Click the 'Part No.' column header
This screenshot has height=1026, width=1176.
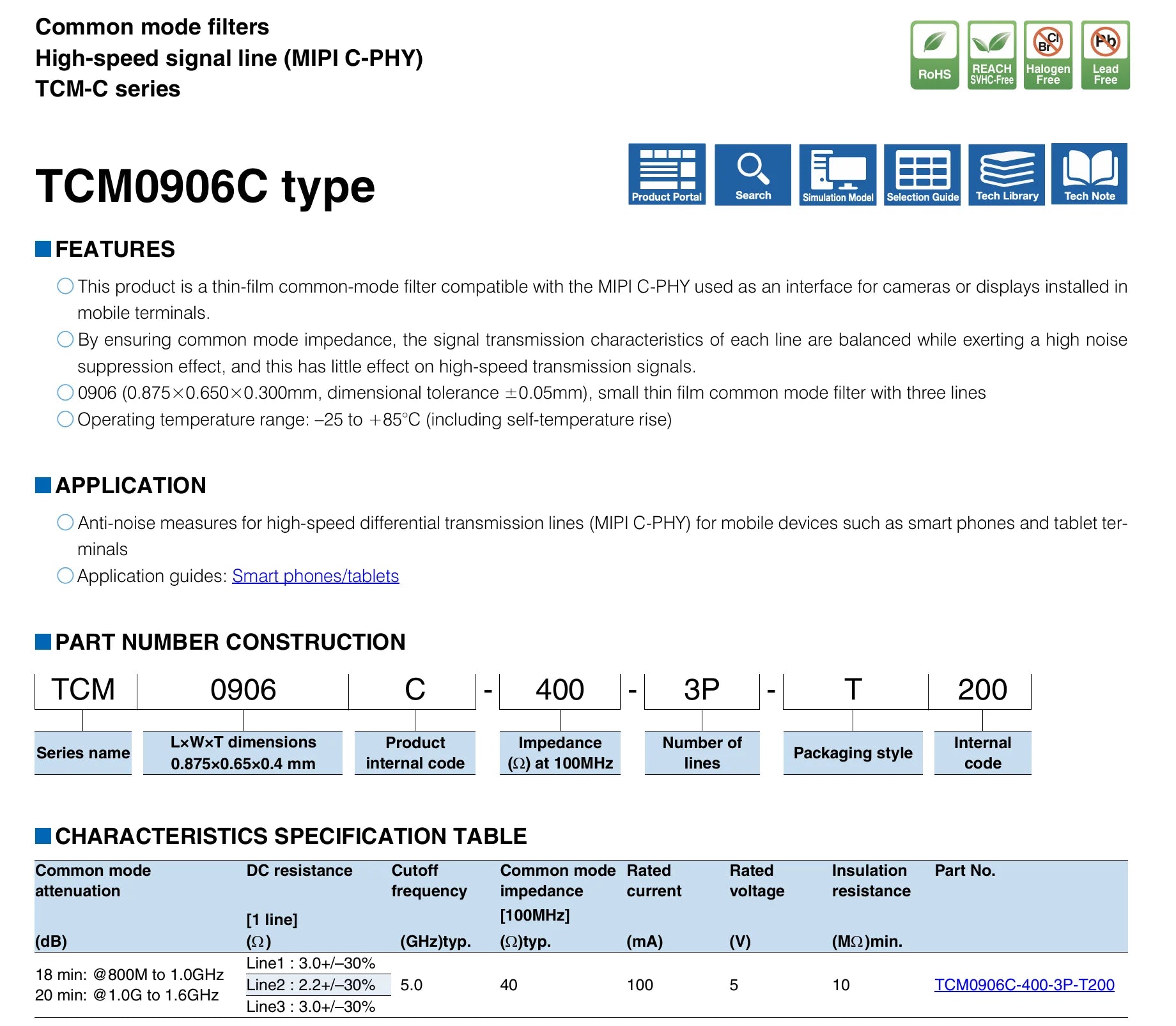coord(965,870)
